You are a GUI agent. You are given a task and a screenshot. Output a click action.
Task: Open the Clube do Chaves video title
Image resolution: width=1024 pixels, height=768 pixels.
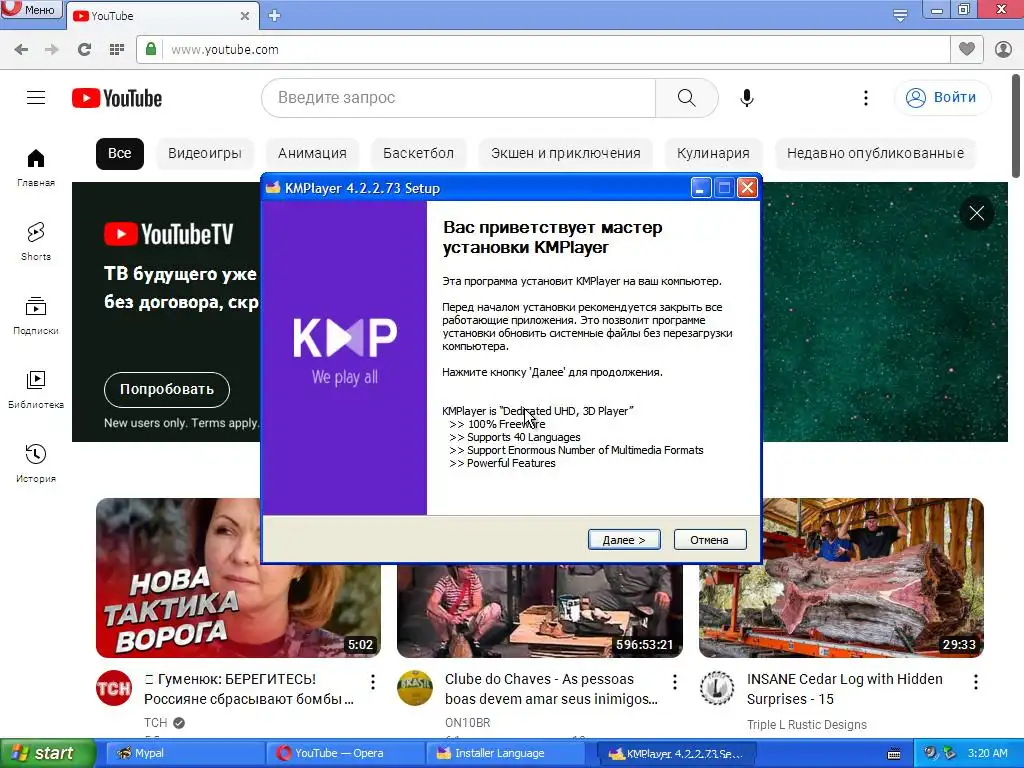551,689
